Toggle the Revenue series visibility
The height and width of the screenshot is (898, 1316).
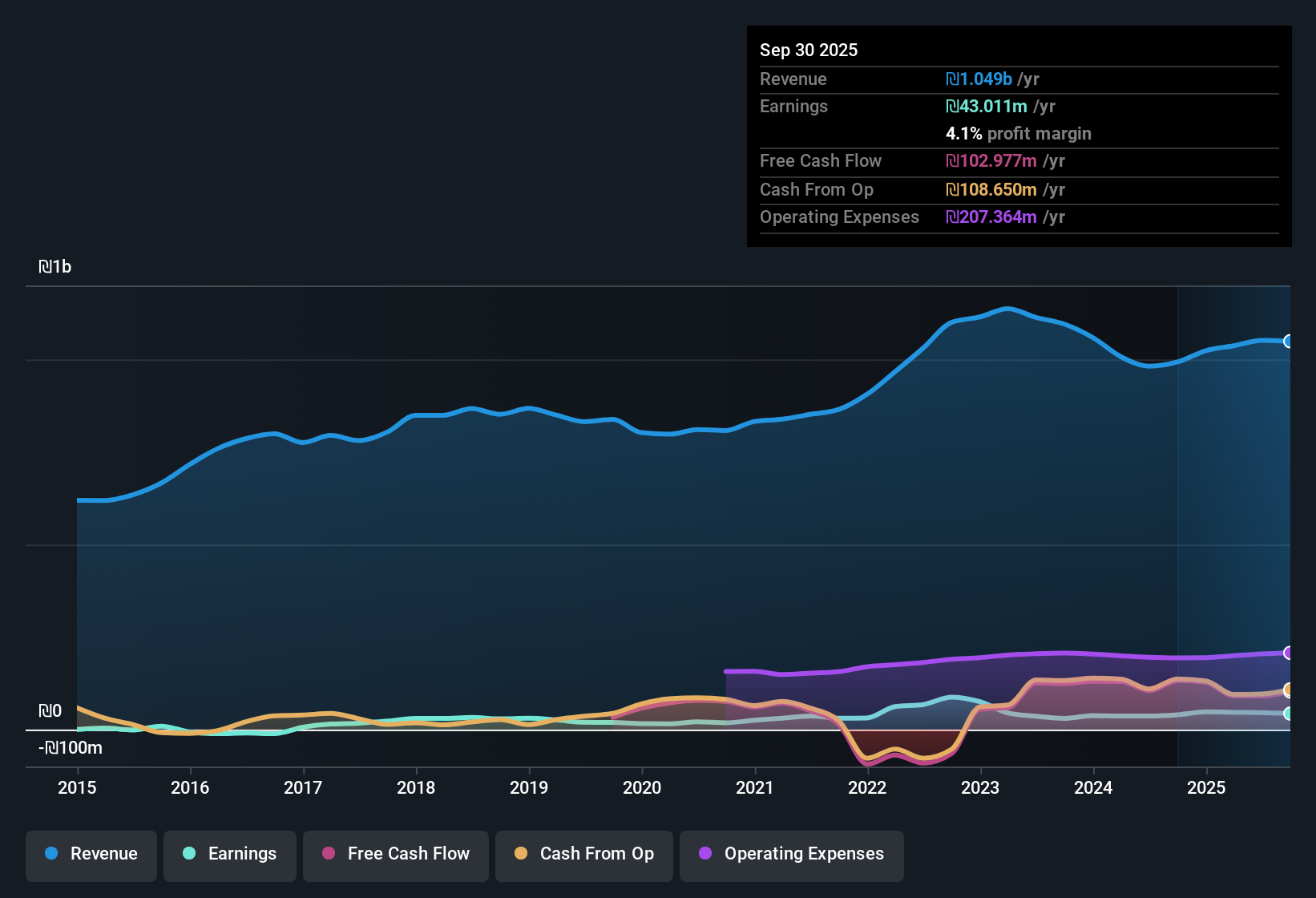[91, 854]
